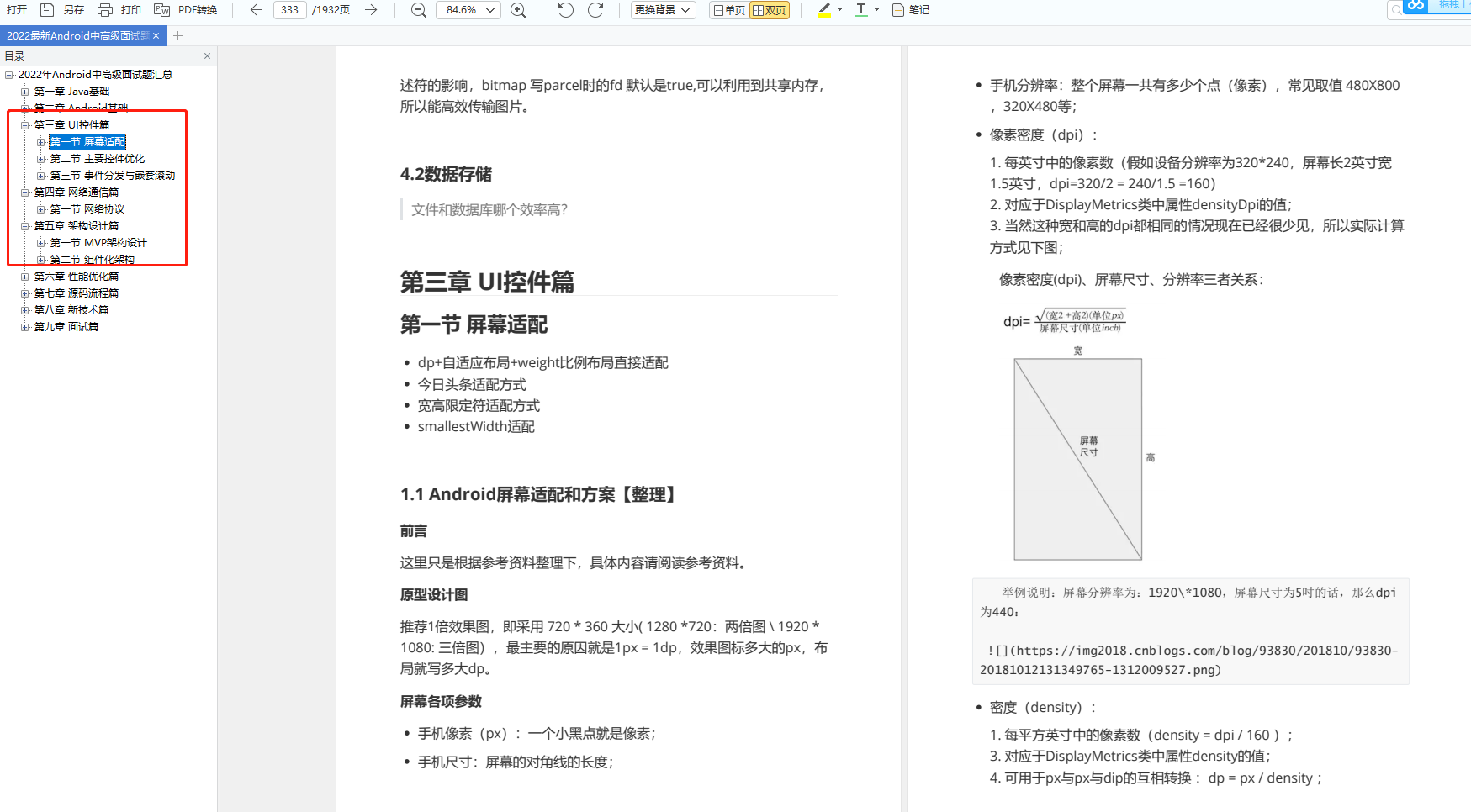
Task: Open outline entry 第六章 性能优化篇
Action: (x=77, y=277)
